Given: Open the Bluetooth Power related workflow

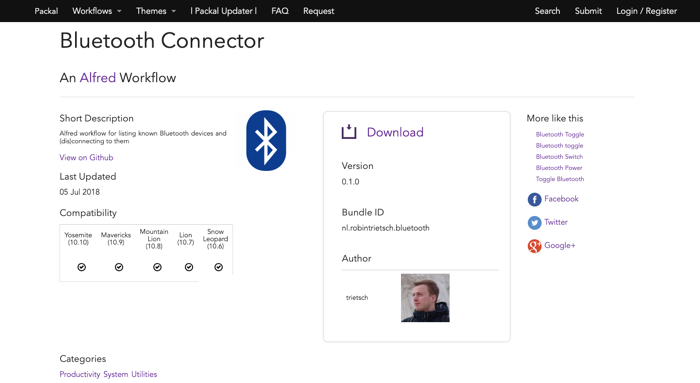Looking at the screenshot, I should point(559,168).
